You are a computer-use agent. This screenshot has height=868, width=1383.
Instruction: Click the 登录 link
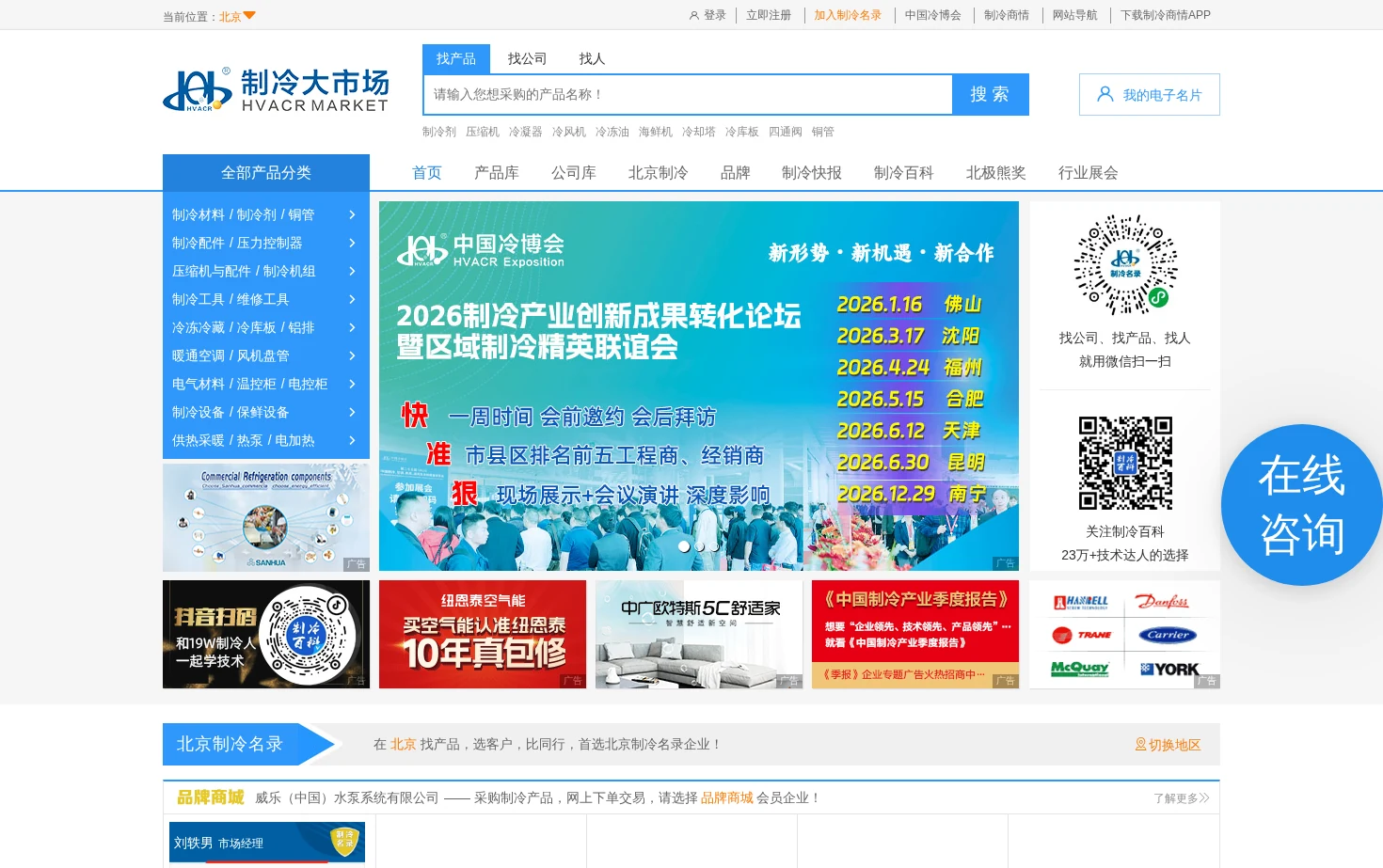point(715,15)
